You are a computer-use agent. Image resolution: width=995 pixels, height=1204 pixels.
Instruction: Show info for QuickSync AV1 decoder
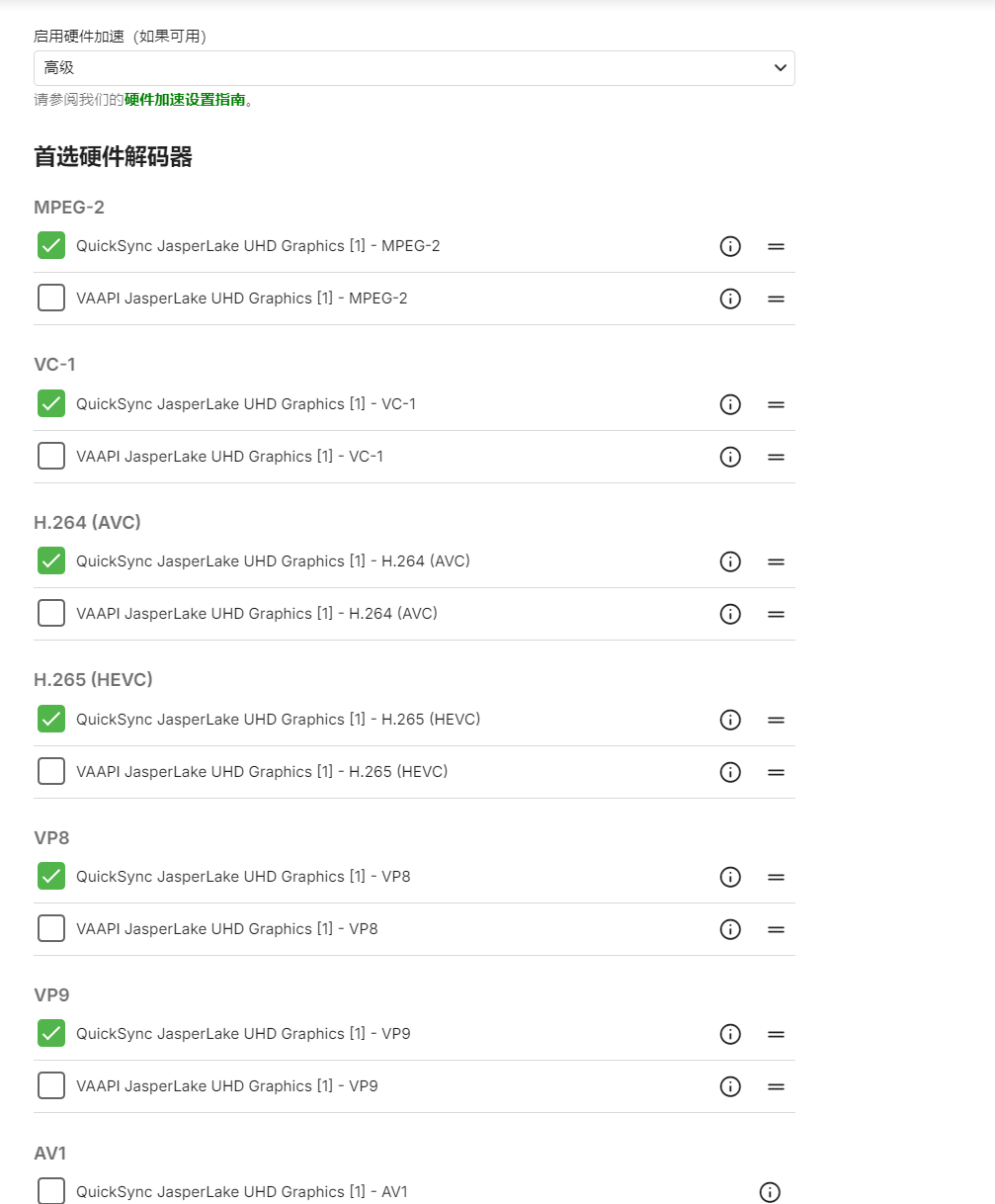tap(770, 1192)
